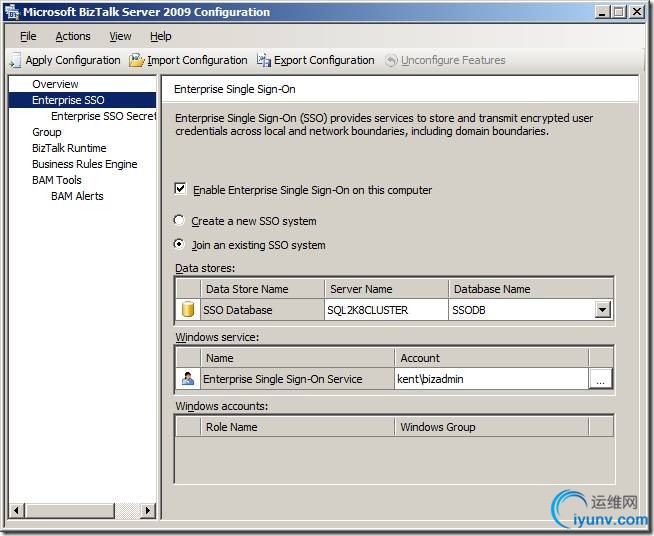Viewport: 654px width, 536px height.
Task: Select Group in the navigation tree
Action: tap(47, 132)
